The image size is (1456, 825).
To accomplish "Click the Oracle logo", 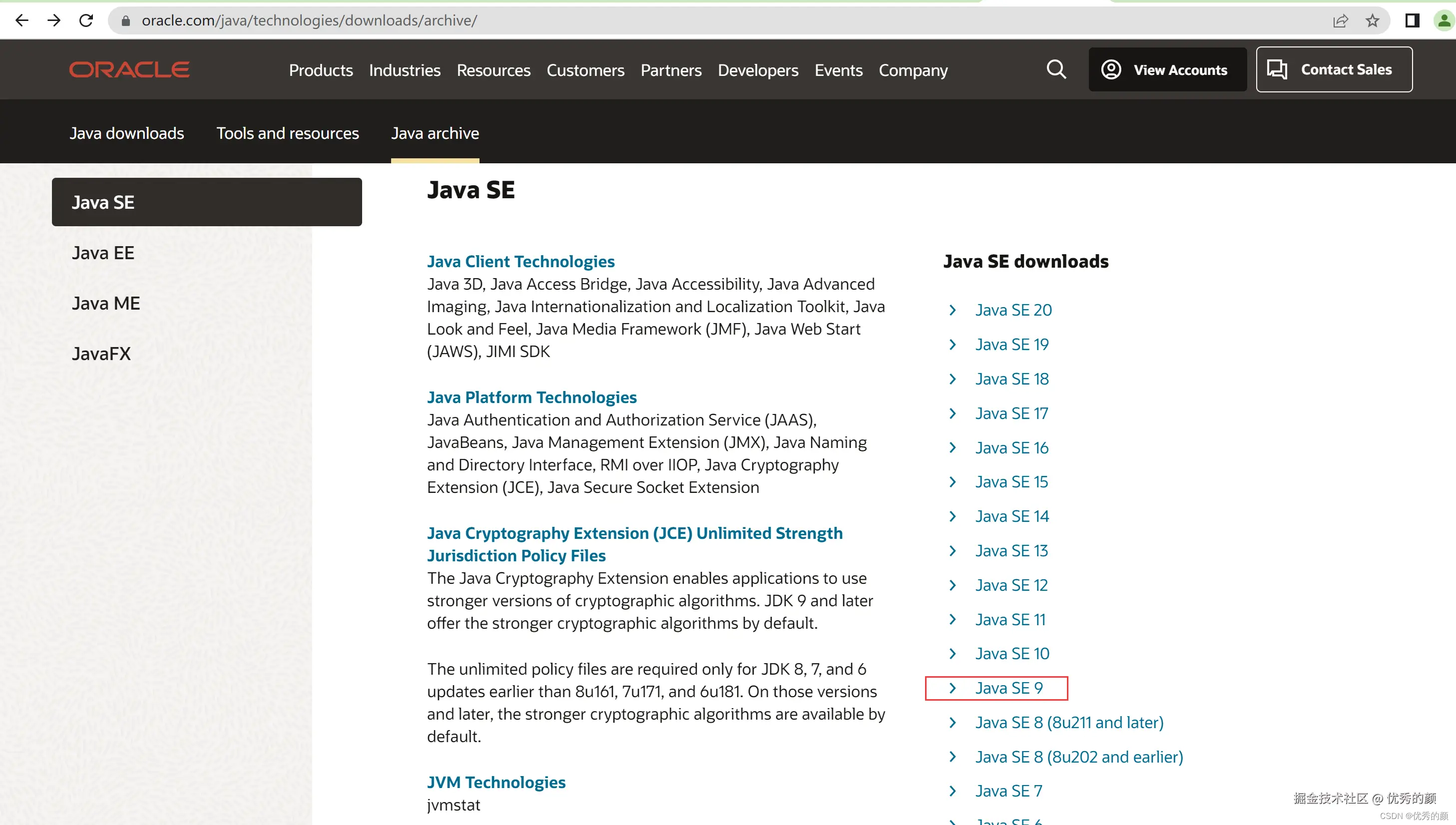I will point(129,70).
